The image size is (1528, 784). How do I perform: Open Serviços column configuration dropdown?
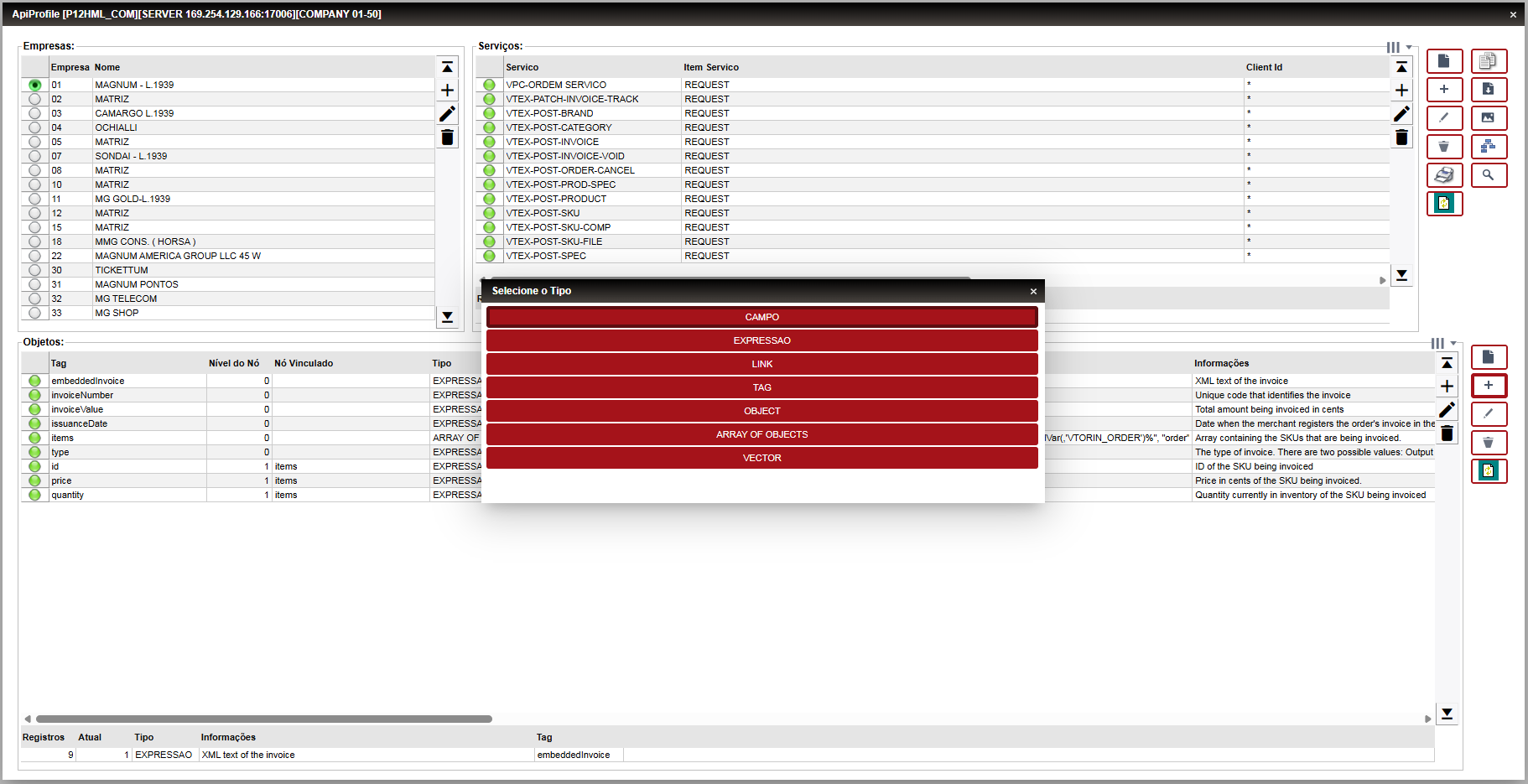click(1399, 48)
